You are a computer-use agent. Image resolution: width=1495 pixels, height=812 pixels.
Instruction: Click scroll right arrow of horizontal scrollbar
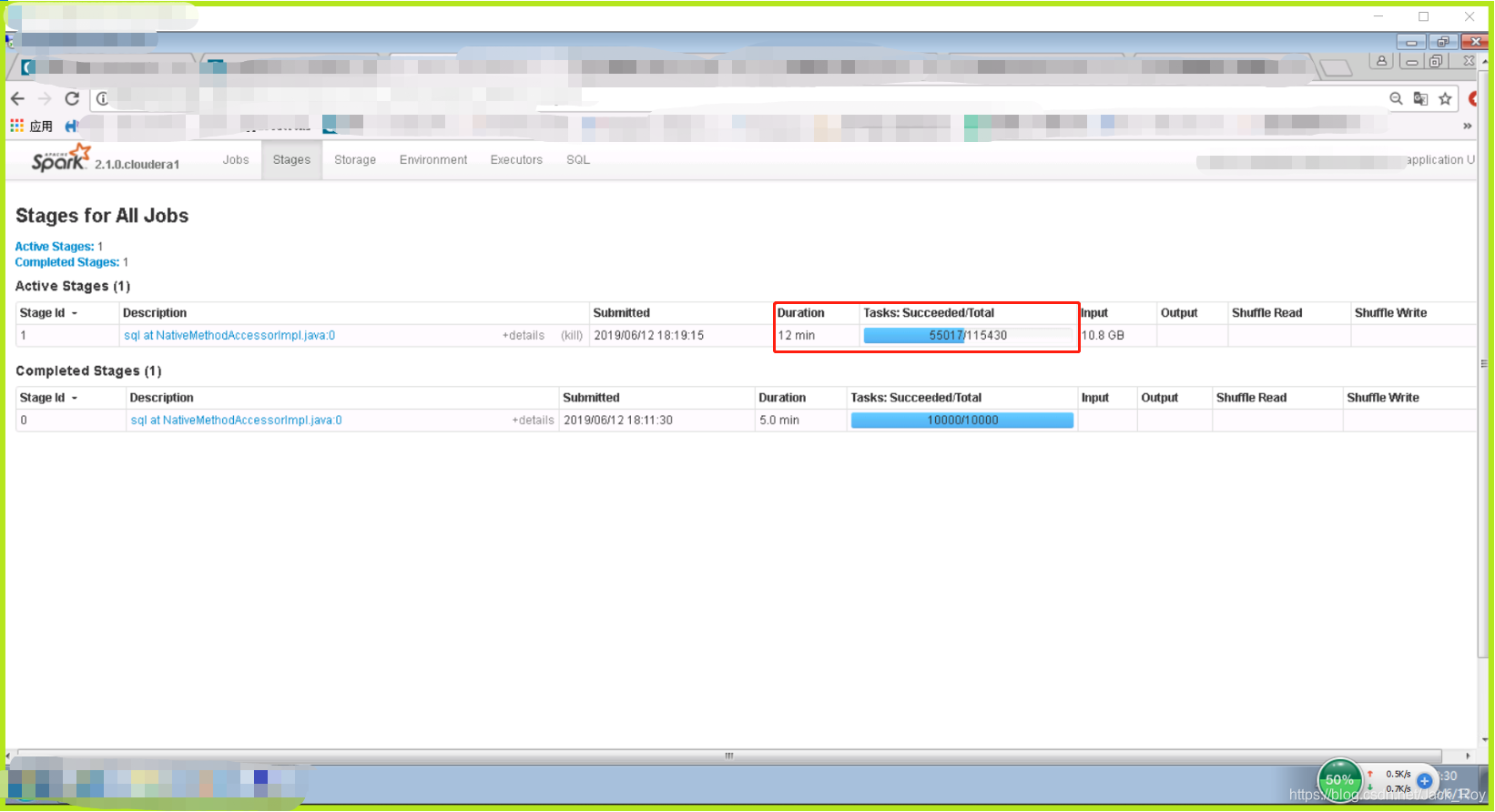coord(1468,756)
